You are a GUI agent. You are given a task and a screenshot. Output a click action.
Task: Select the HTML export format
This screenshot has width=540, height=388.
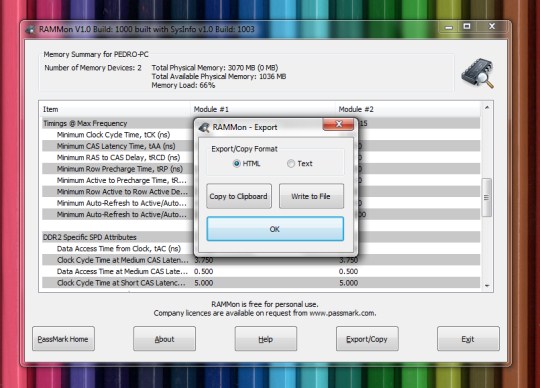pyautogui.click(x=237, y=164)
